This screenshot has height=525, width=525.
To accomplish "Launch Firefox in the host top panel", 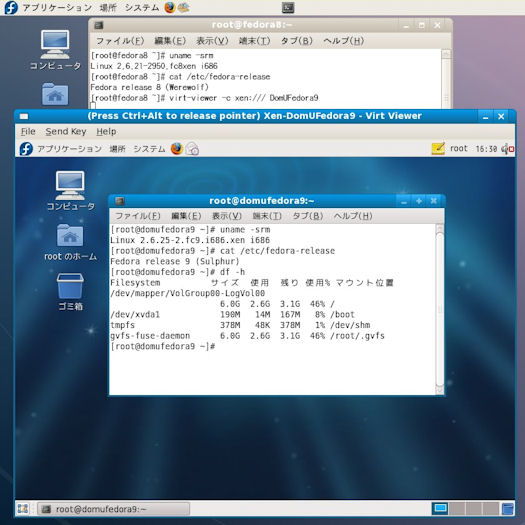I will coord(170,7).
